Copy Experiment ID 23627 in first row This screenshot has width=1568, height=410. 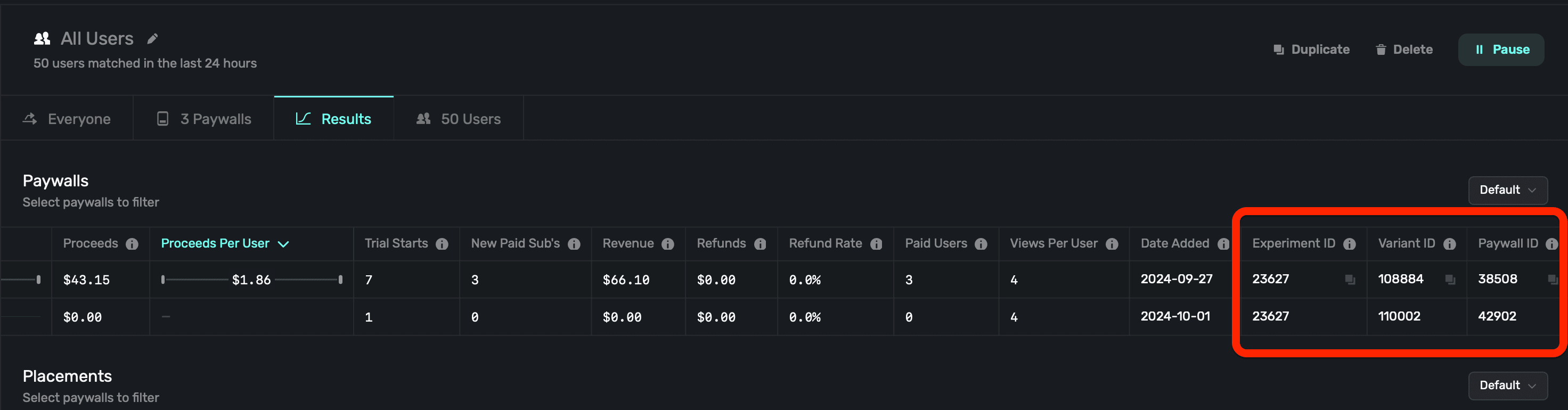pyautogui.click(x=1350, y=280)
